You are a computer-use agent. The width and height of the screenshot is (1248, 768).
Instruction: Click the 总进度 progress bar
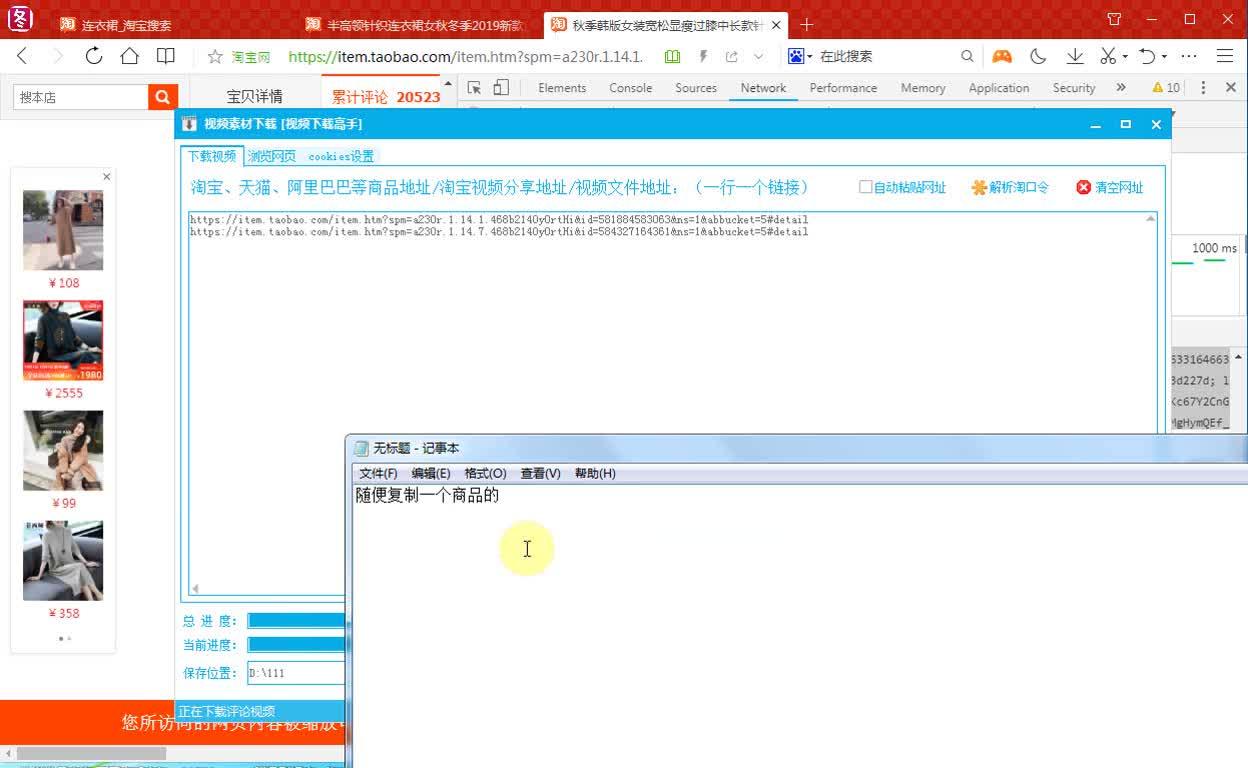[296, 621]
